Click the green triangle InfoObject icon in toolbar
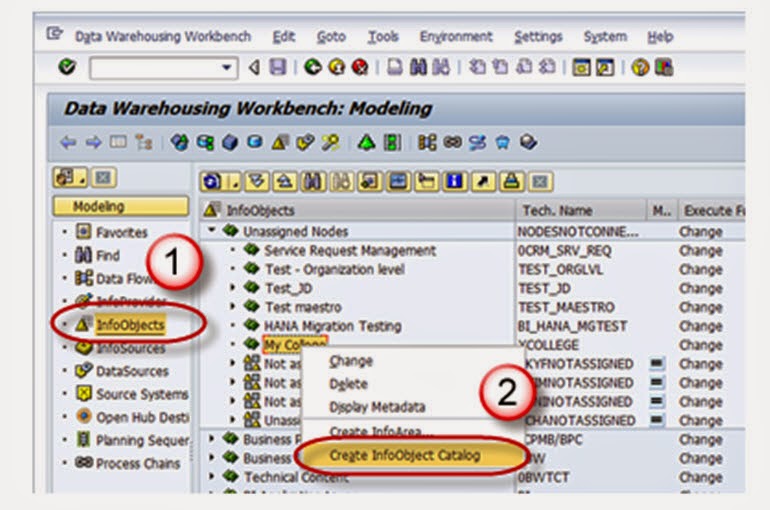The height and width of the screenshot is (510, 770). [366, 143]
